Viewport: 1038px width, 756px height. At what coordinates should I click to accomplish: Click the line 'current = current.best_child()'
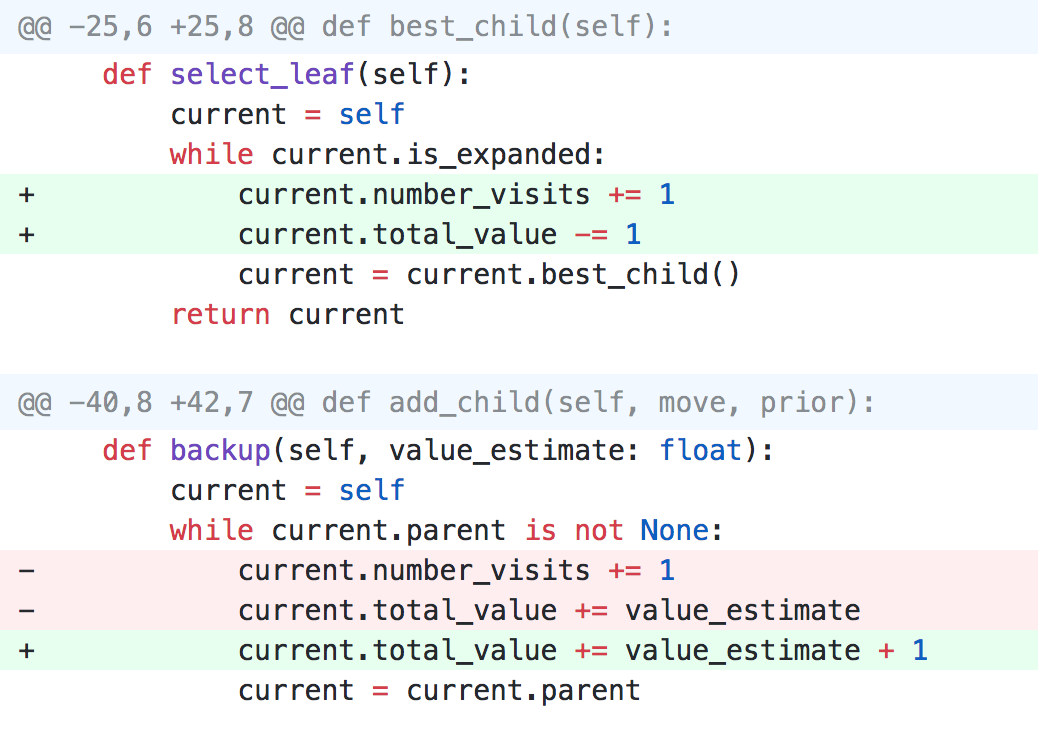(x=489, y=275)
